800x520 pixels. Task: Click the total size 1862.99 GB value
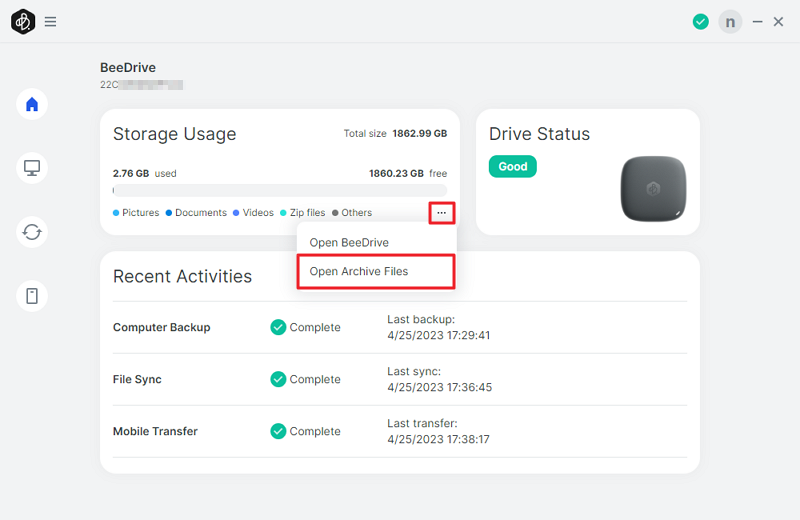[419, 134]
